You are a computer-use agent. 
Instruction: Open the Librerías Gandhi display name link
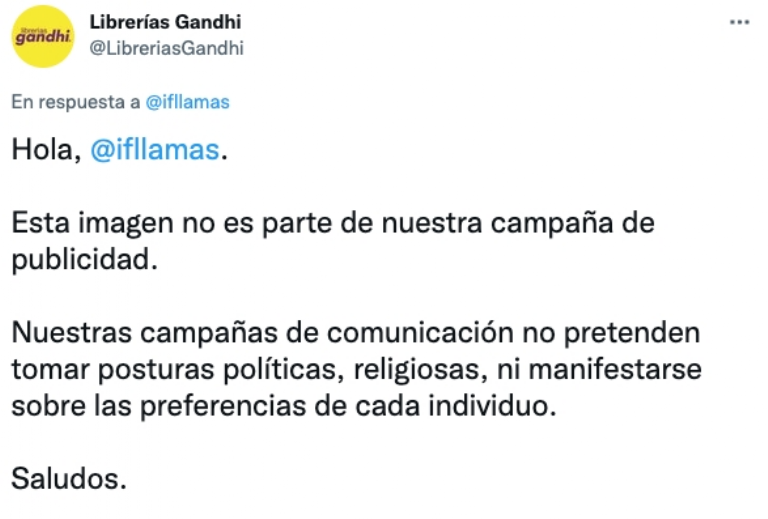(165, 22)
